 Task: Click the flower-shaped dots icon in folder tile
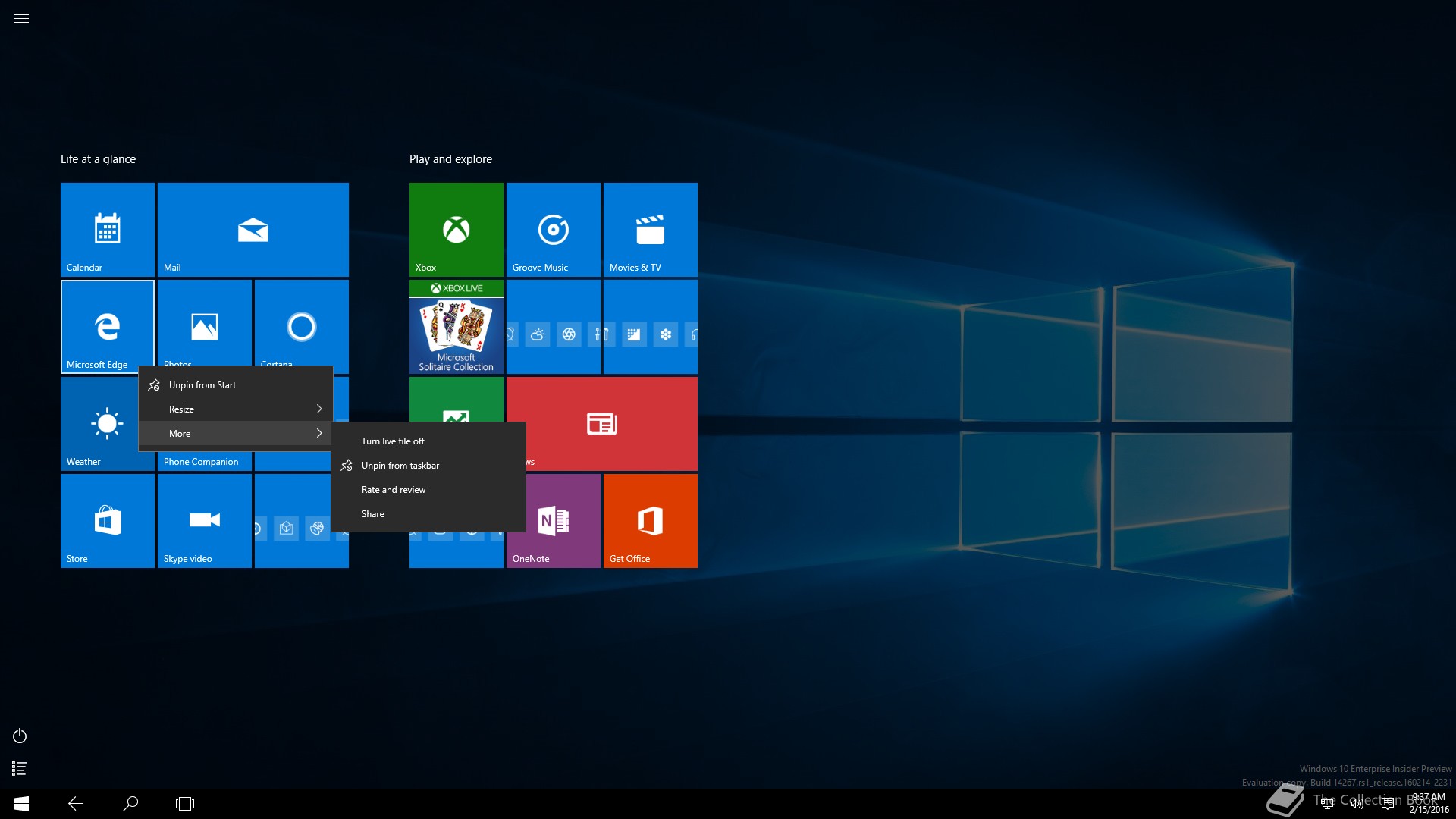[666, 334]
